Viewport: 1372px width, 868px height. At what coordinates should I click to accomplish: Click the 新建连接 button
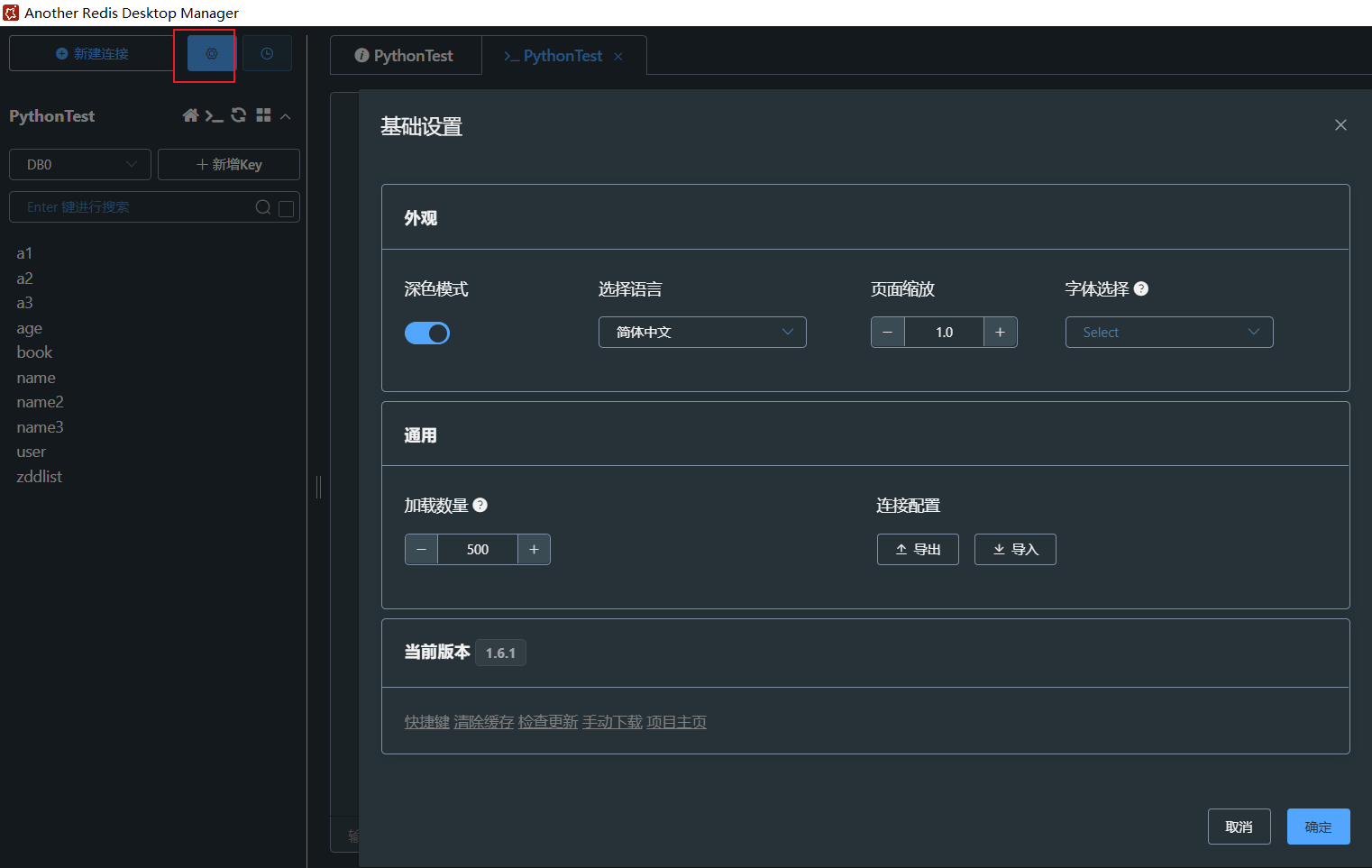click(x=92, y=54)
